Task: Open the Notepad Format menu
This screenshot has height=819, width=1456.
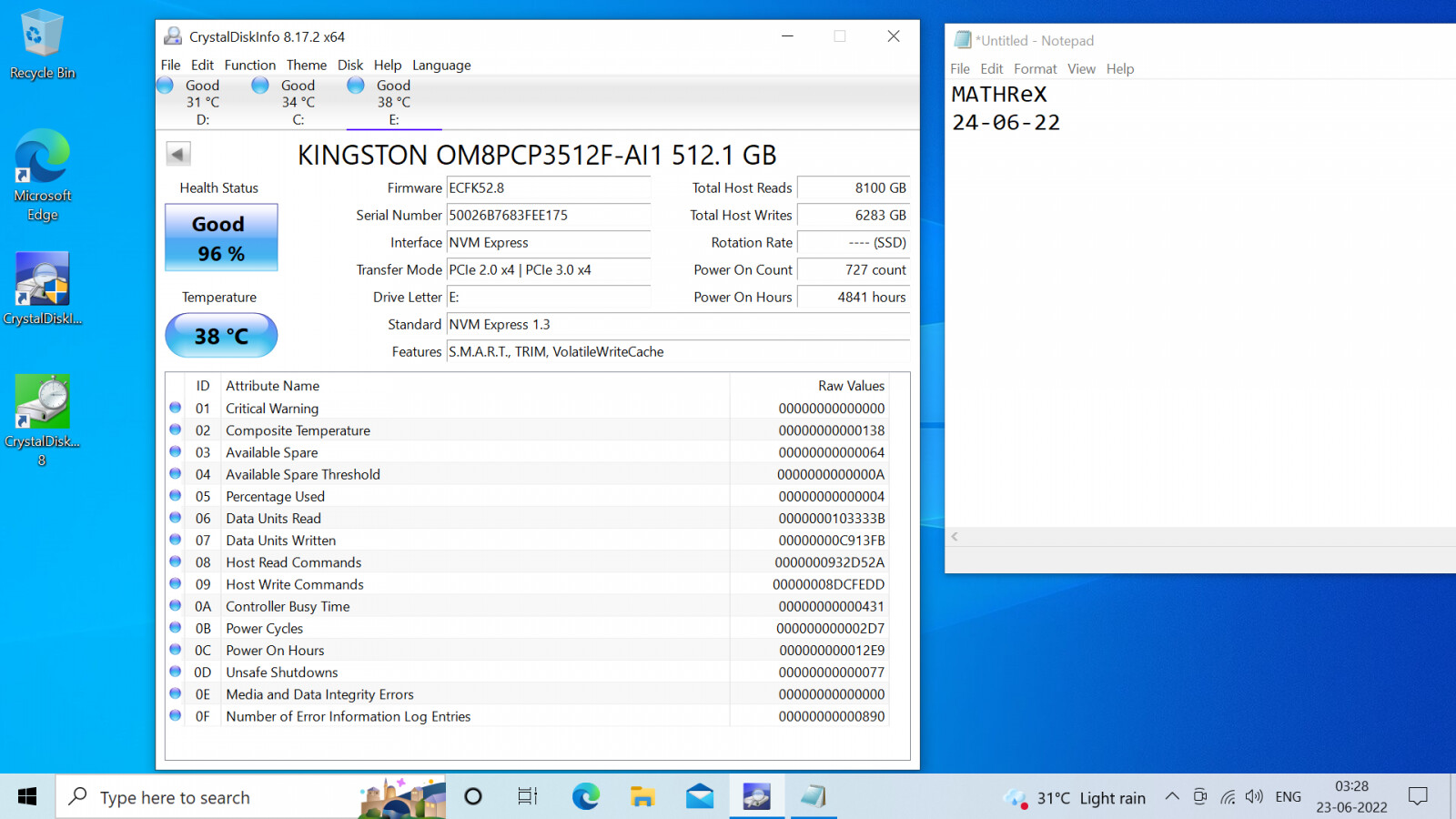Action: [1036, 68]
